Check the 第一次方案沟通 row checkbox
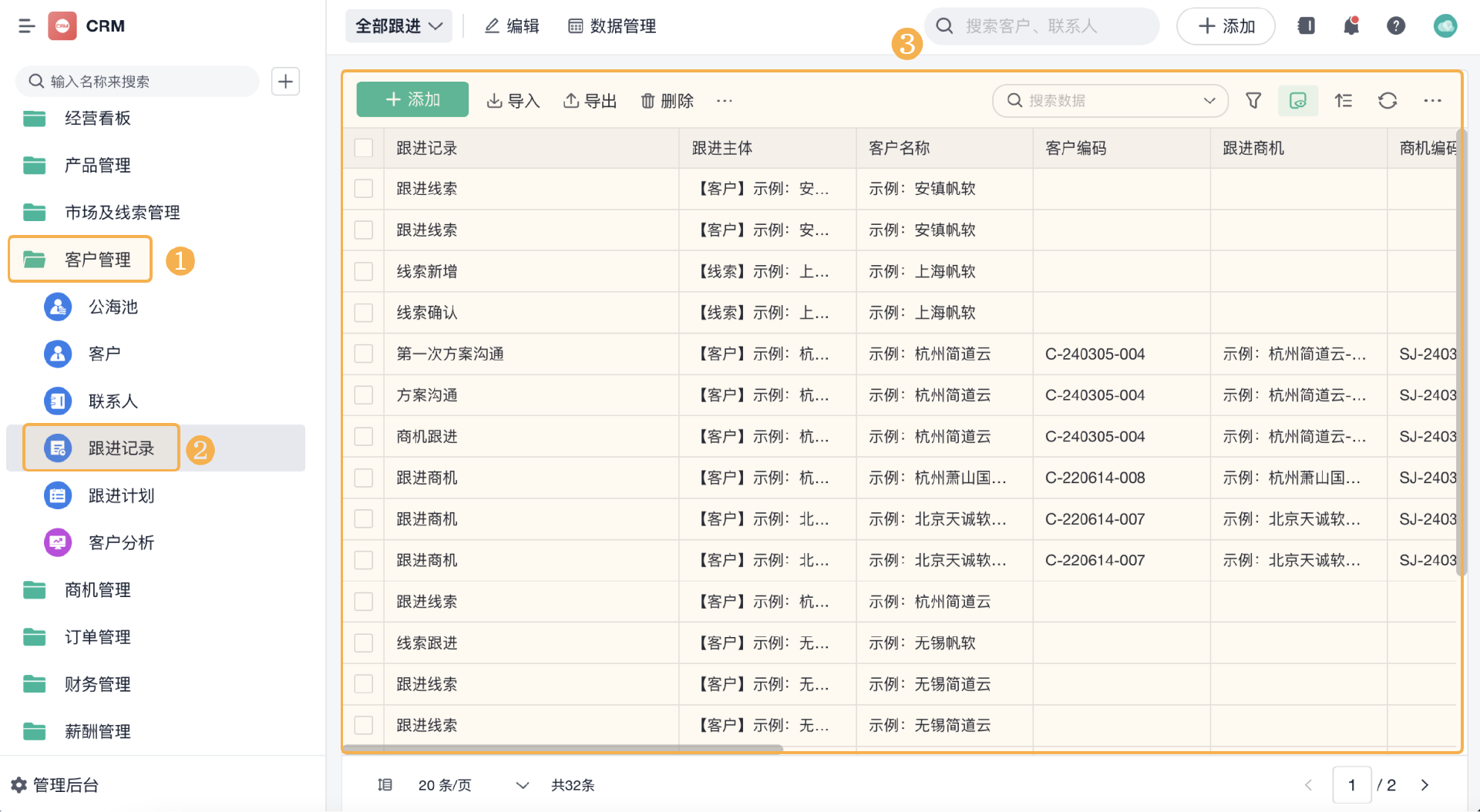1480x812 pixels. click(x=364, y=354)
